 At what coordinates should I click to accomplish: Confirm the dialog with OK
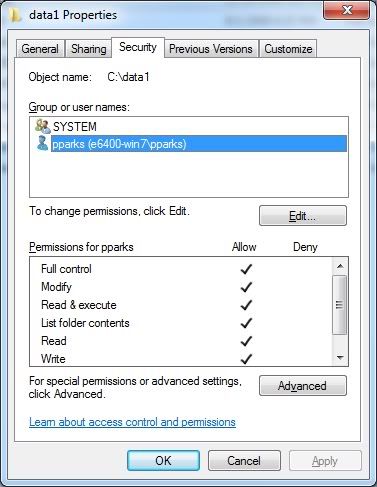tap(163, 461)
